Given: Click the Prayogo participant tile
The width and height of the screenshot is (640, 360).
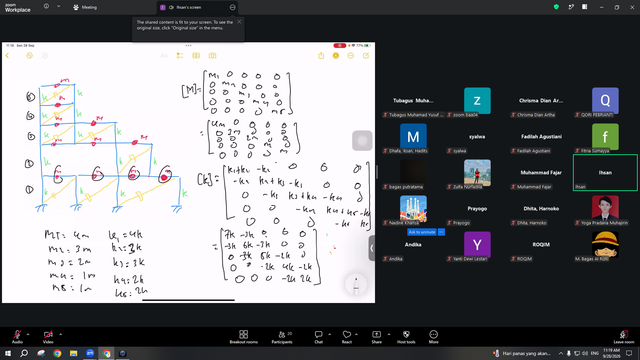Looking at the screenshot, I should tap(477, 208).
